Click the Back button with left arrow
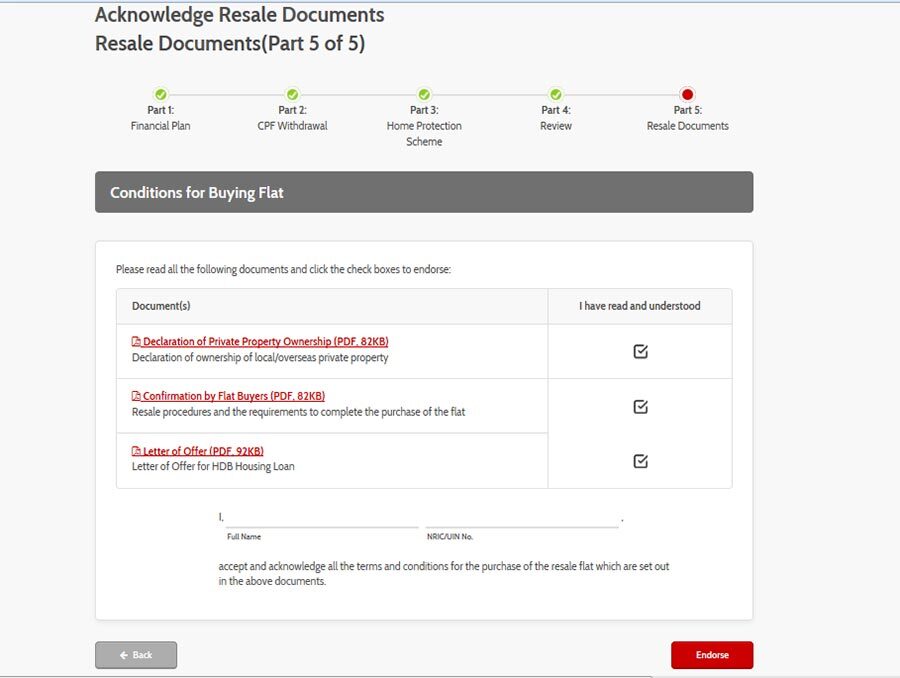 click(136, 655)
